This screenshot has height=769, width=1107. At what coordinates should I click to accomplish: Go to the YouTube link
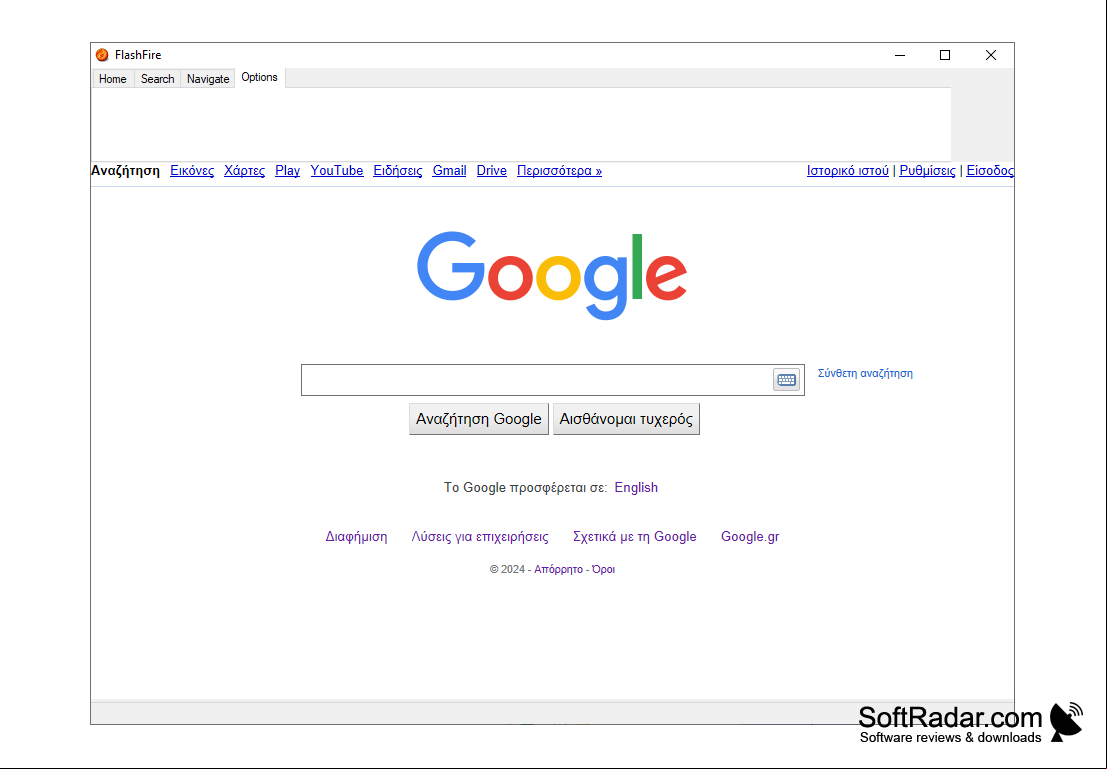[x=337, y=171]
